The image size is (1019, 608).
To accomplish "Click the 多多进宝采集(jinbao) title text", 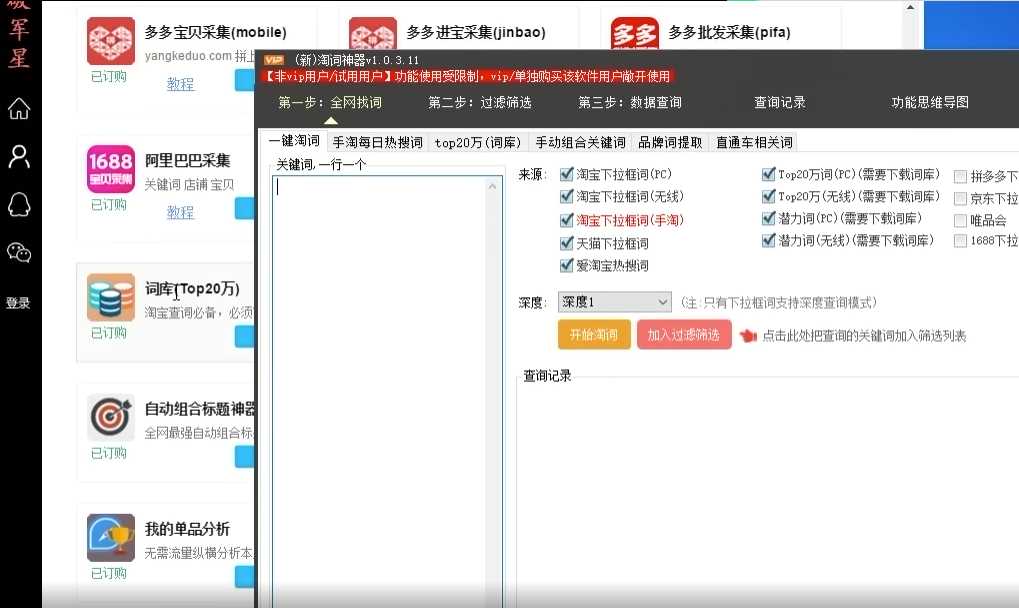I will [476, 32].
